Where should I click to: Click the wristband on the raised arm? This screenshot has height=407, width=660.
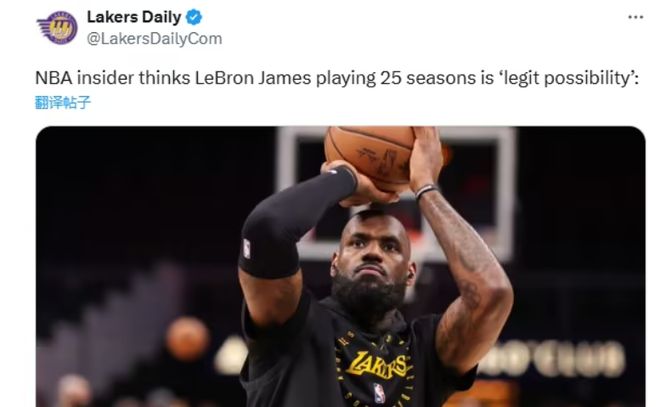426,191
